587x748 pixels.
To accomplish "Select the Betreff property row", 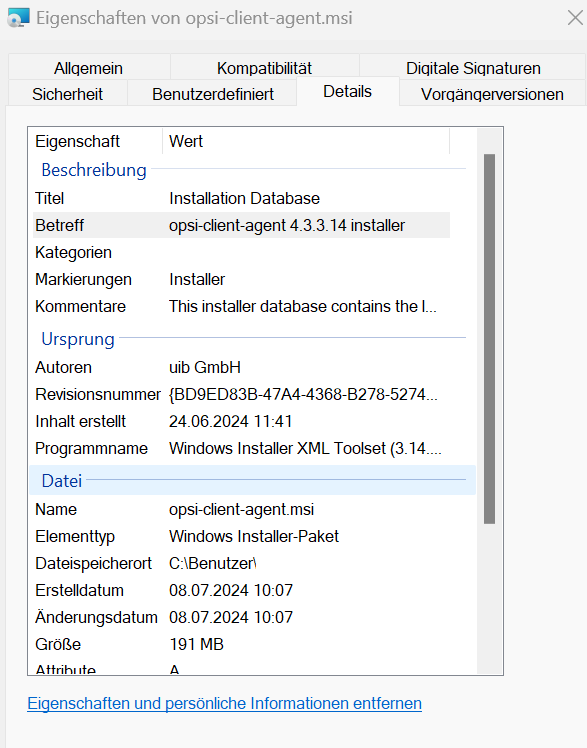I will pos(241,225).
